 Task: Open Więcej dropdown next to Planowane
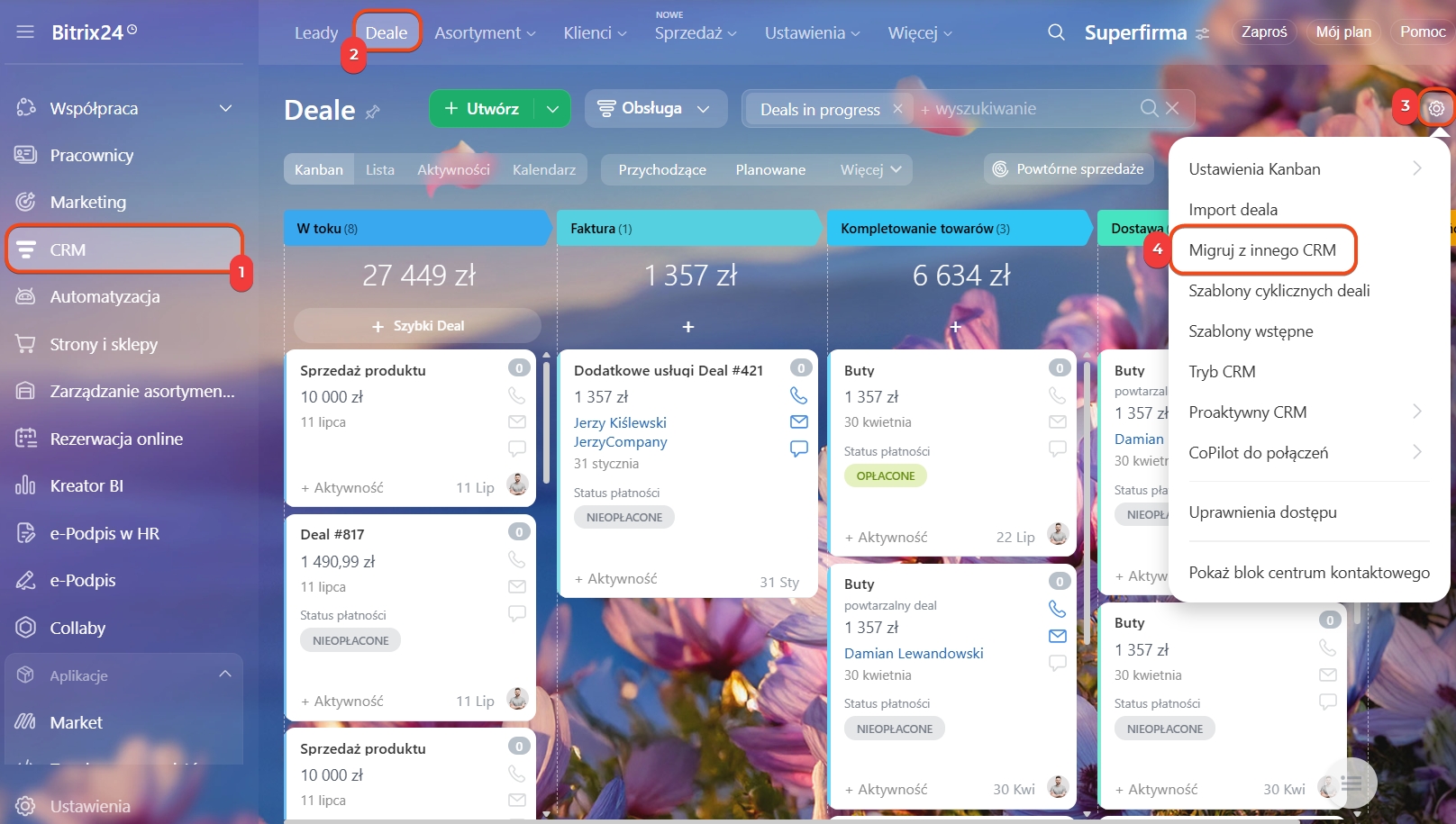[870, 169]
